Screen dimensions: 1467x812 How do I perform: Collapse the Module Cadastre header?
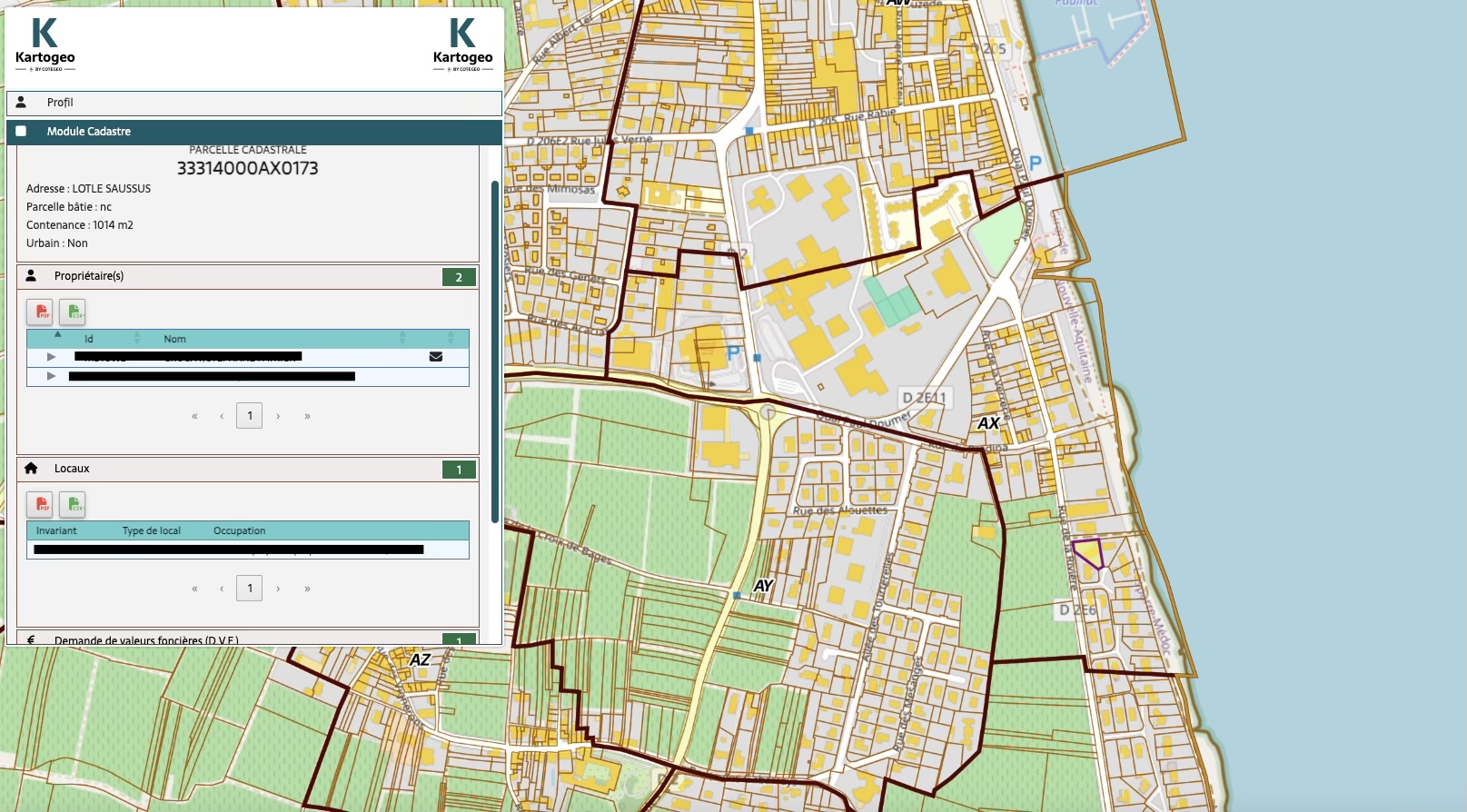(254, 132)
